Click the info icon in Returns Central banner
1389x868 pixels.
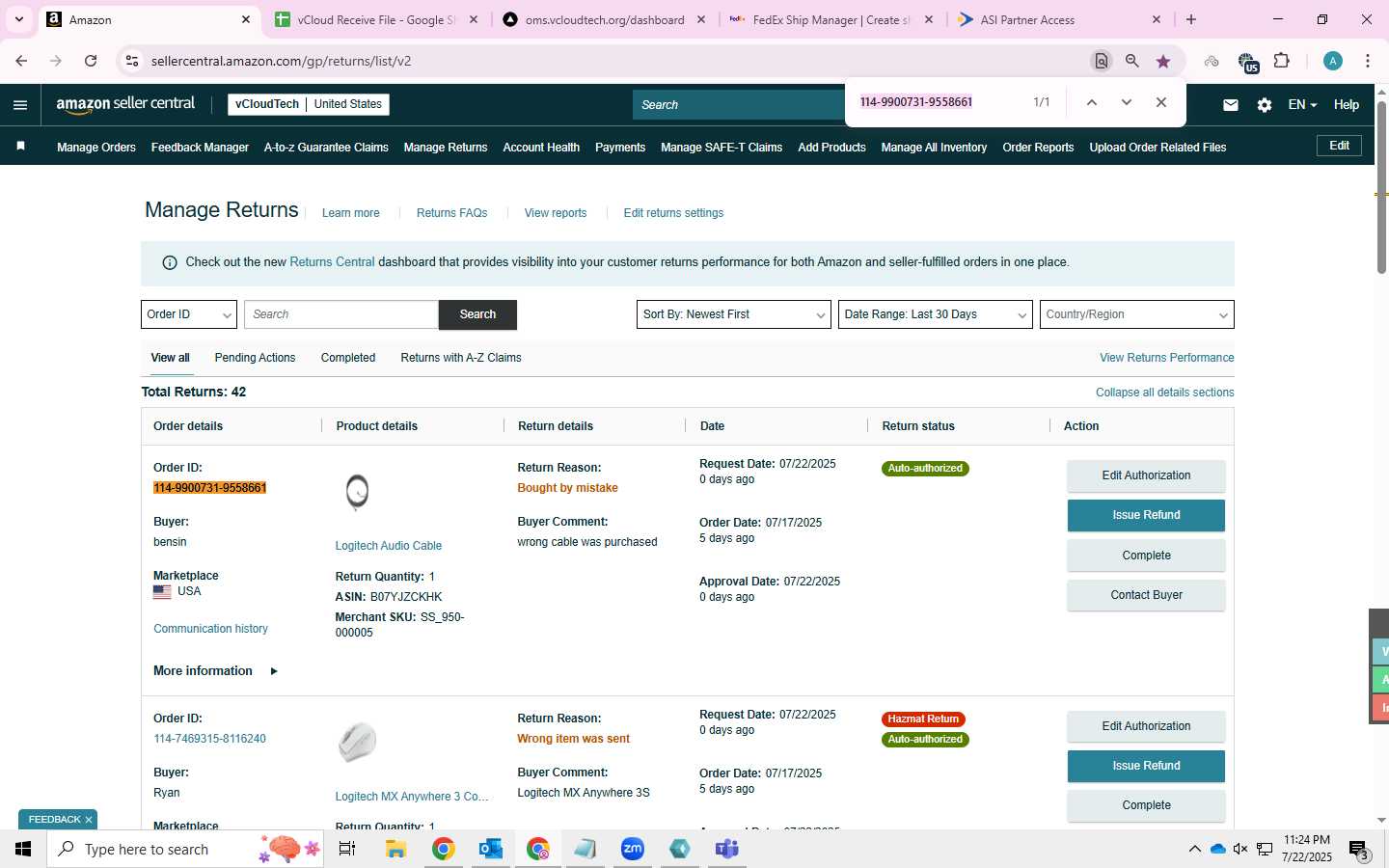(170, 262)
